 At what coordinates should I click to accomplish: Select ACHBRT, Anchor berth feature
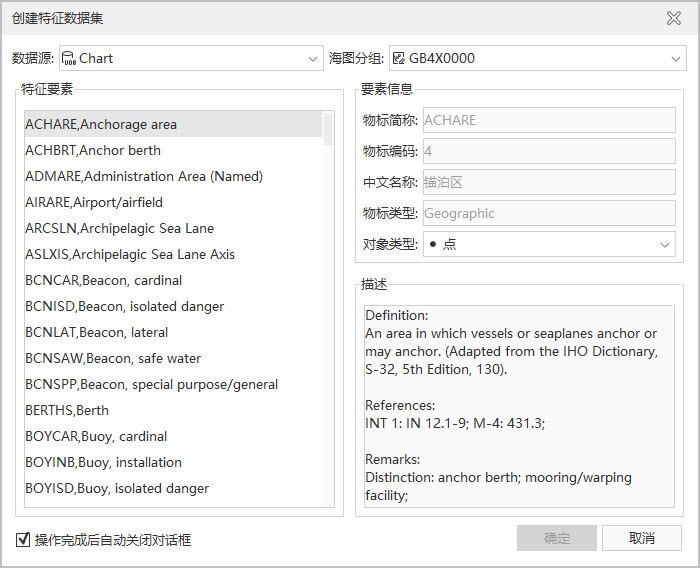coord(93,151)
